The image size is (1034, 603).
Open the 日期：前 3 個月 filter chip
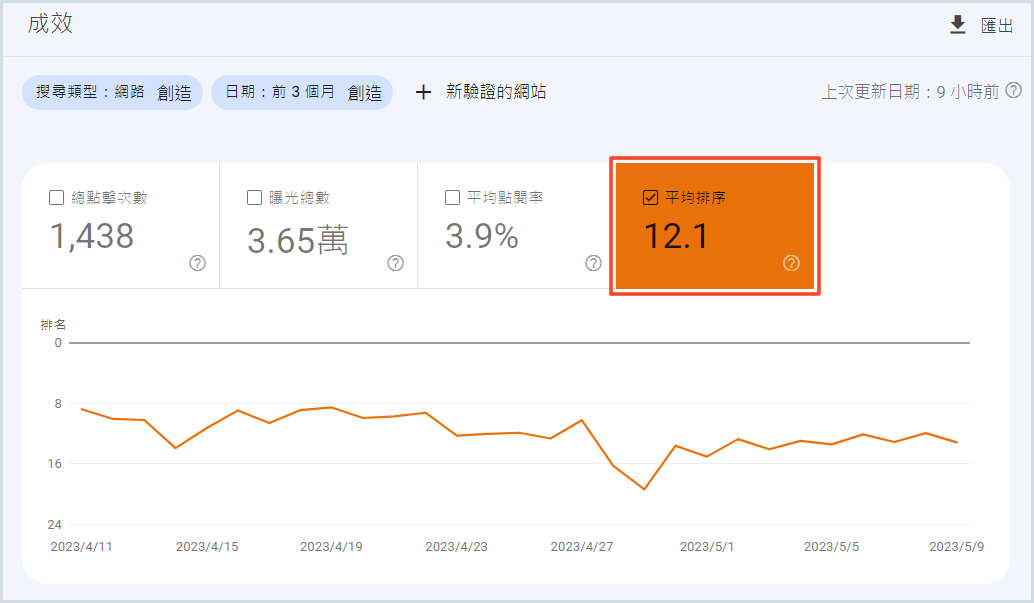pyautogui.click(x=279, y=92)
